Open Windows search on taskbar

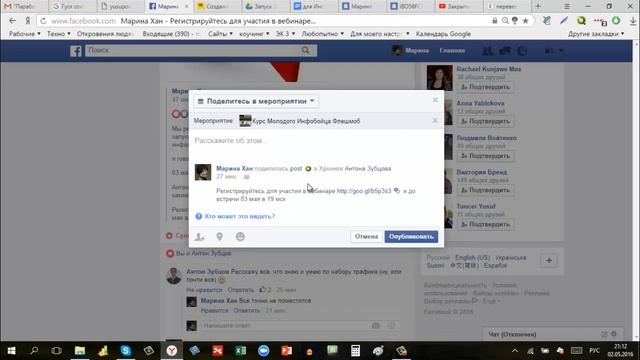point(34,351)
